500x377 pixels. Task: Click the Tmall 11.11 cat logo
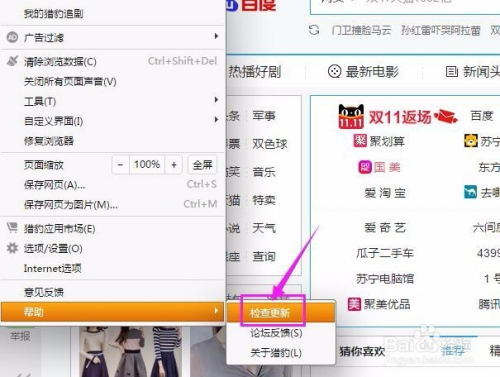click(351, 116)
